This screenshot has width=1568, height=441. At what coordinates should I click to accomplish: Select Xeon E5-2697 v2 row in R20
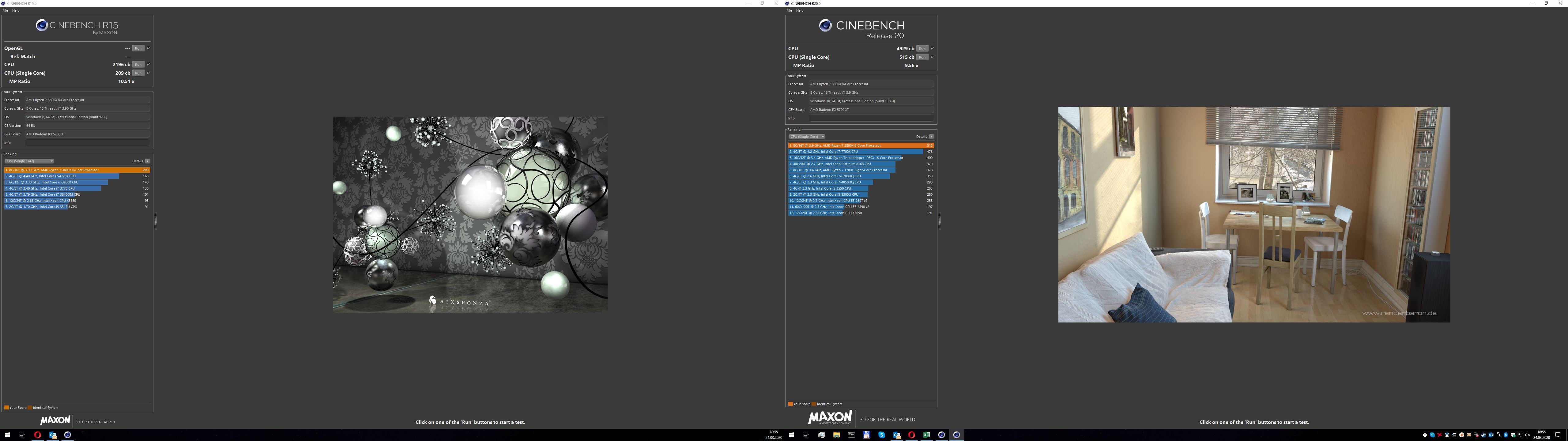861,200
